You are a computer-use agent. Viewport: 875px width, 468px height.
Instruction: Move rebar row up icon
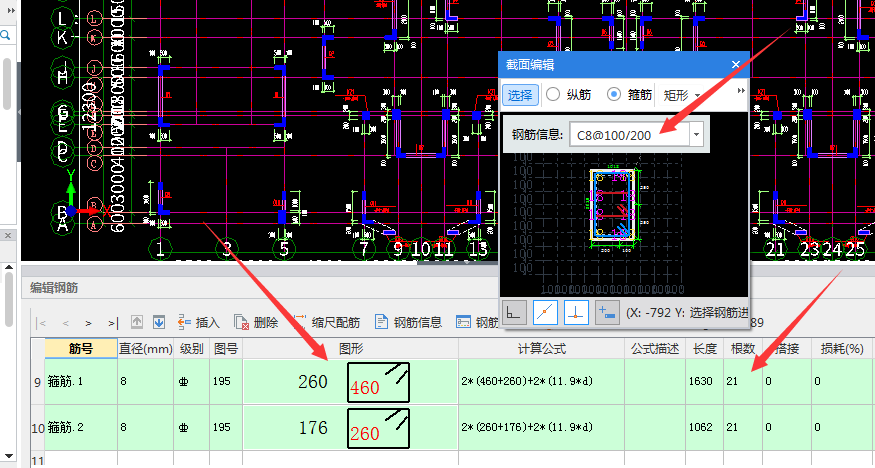pyautogui.click(x=137, y=322)
